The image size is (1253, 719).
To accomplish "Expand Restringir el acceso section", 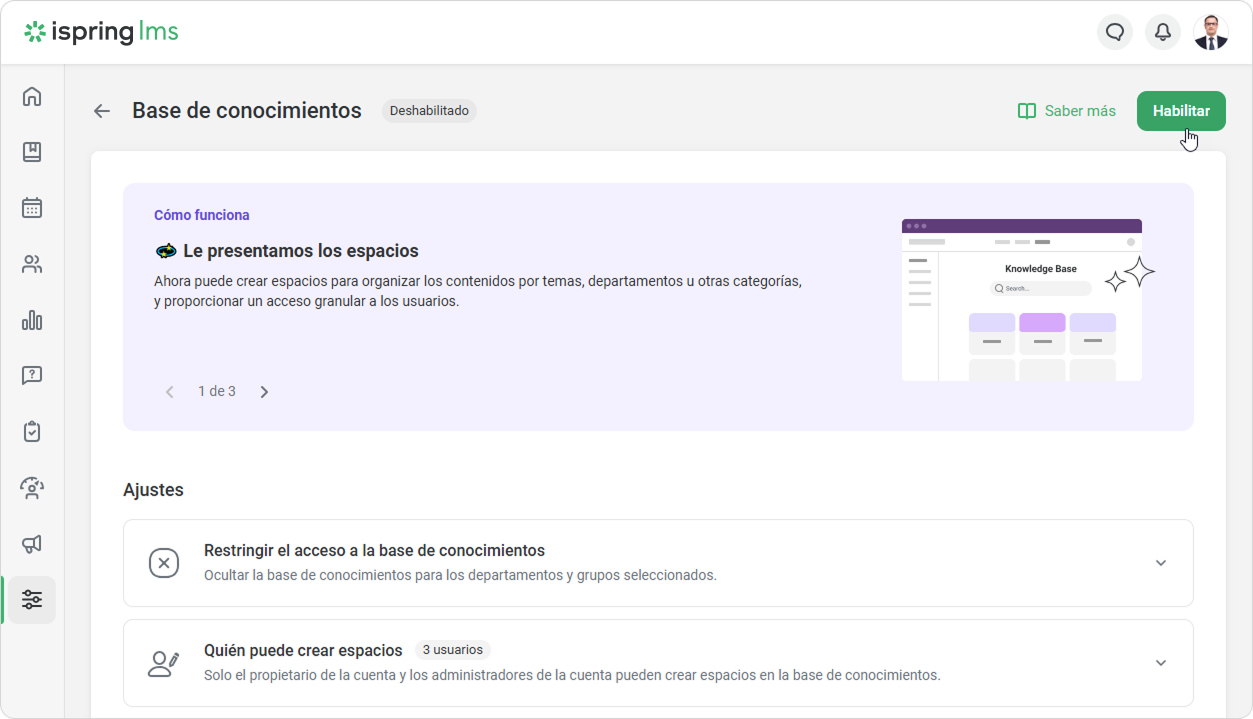I will pyautogui.click(x=1161, y=563).
